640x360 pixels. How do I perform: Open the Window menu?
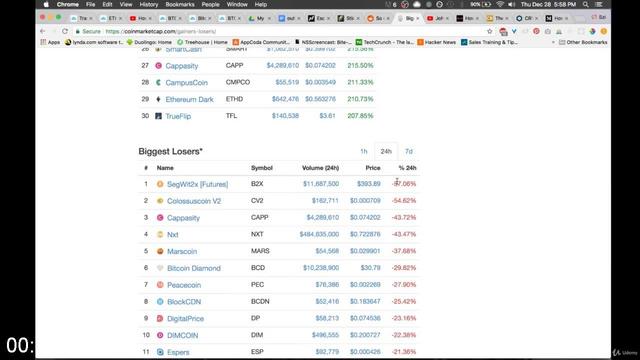click(x=237, y=4)
